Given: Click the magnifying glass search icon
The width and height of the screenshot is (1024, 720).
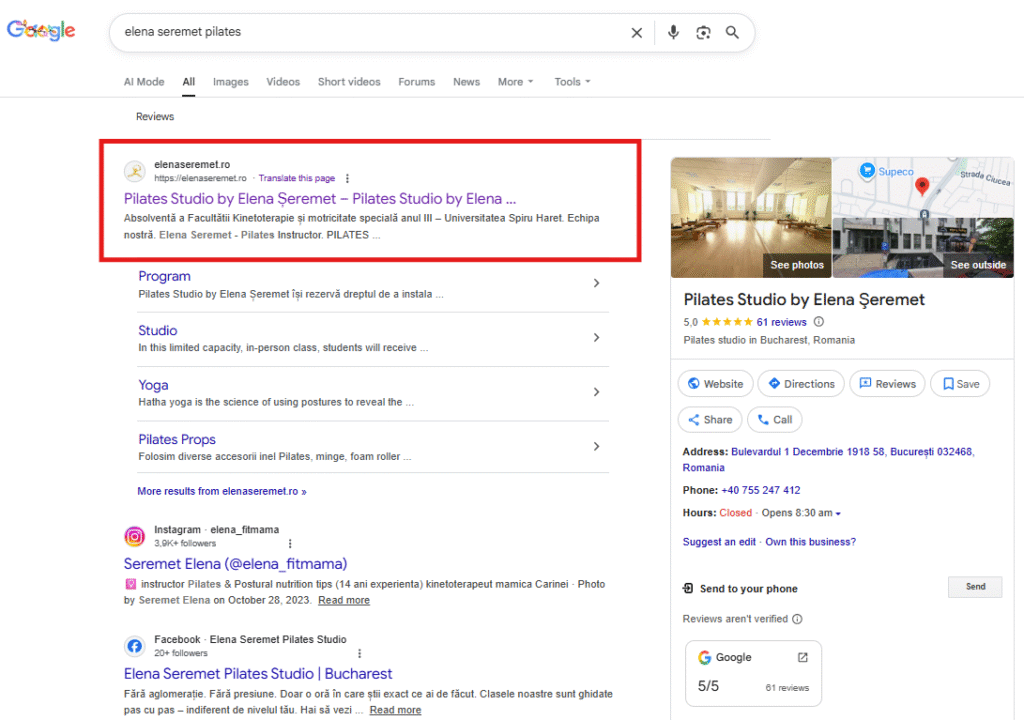Looking at the screenshot, I should point(732,32).
